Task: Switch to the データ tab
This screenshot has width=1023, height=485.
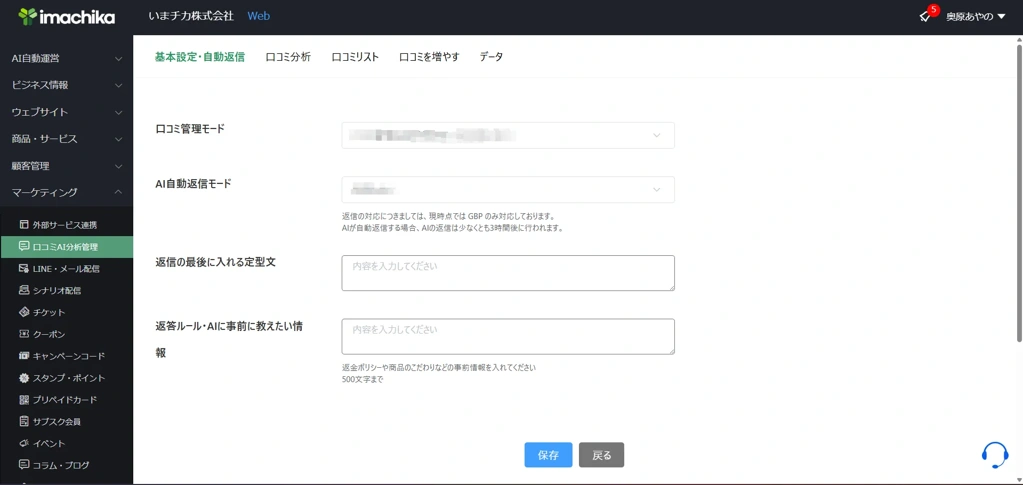Action: pos(491,57)
